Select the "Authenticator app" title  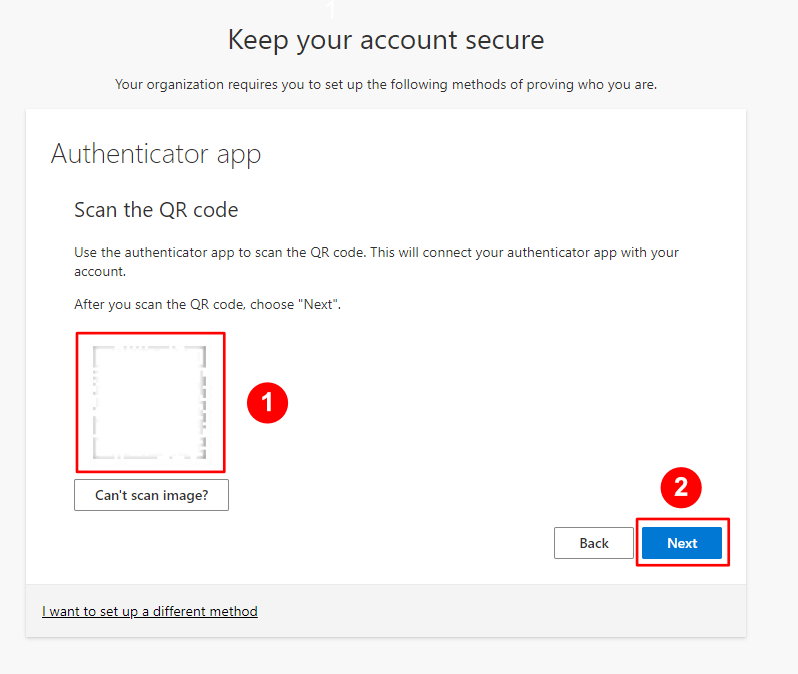[155, 154]
